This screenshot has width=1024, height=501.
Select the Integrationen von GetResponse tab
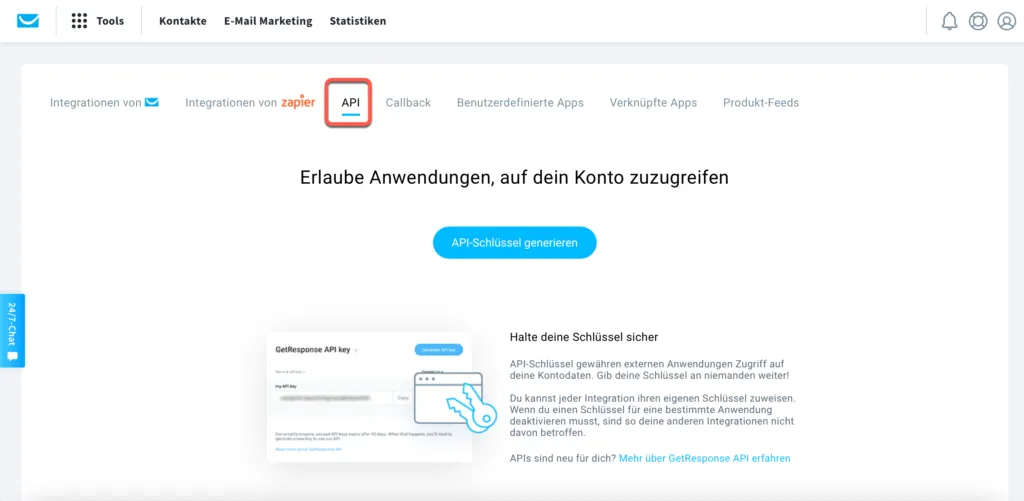coord(104,103)
